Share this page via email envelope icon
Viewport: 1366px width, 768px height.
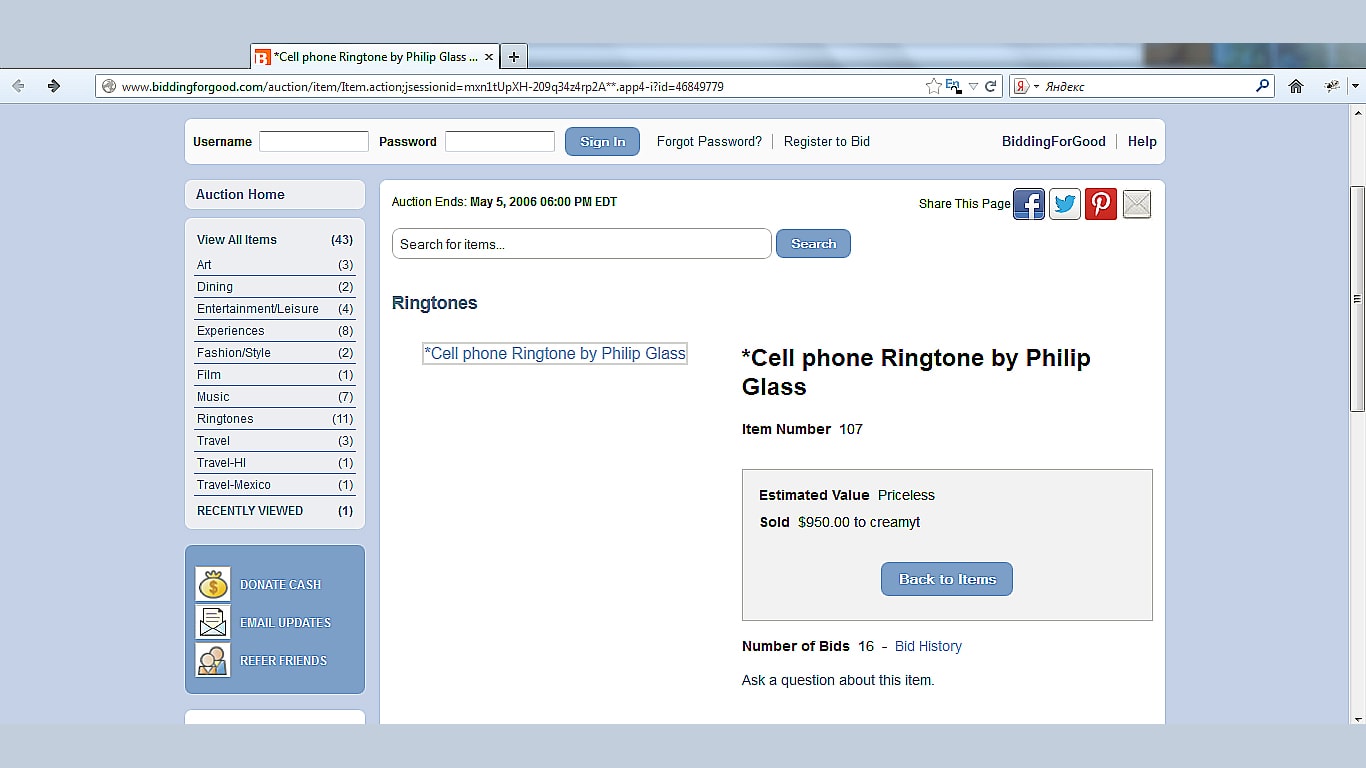1137,204
